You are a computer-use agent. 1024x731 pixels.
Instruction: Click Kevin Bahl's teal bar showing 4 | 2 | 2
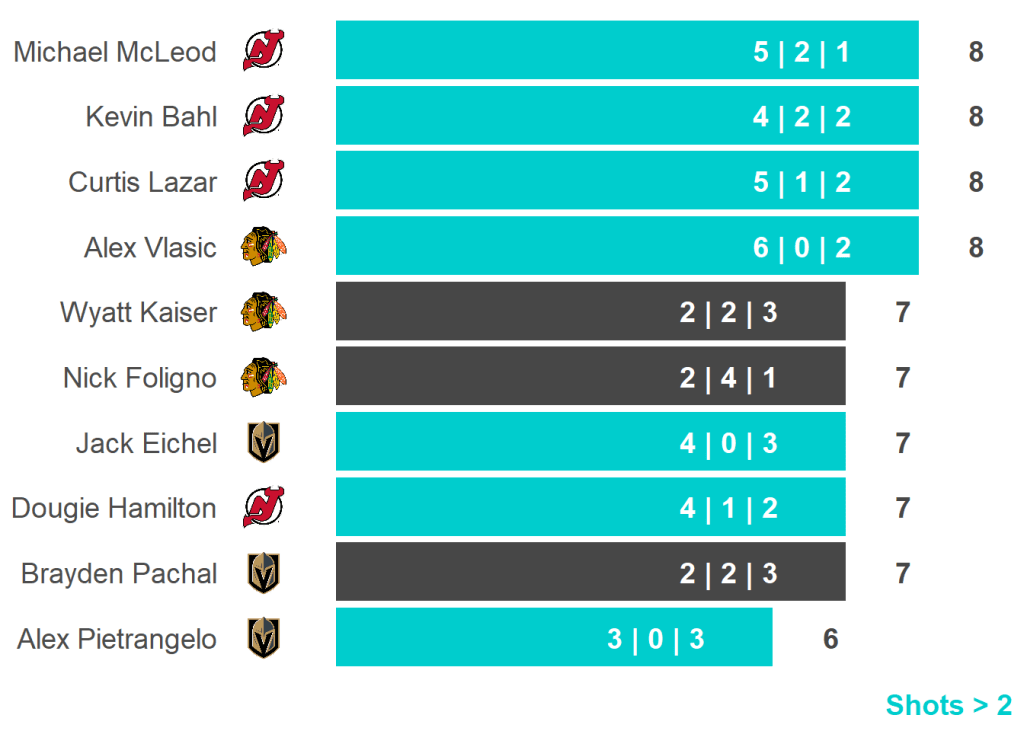[627, 116]
